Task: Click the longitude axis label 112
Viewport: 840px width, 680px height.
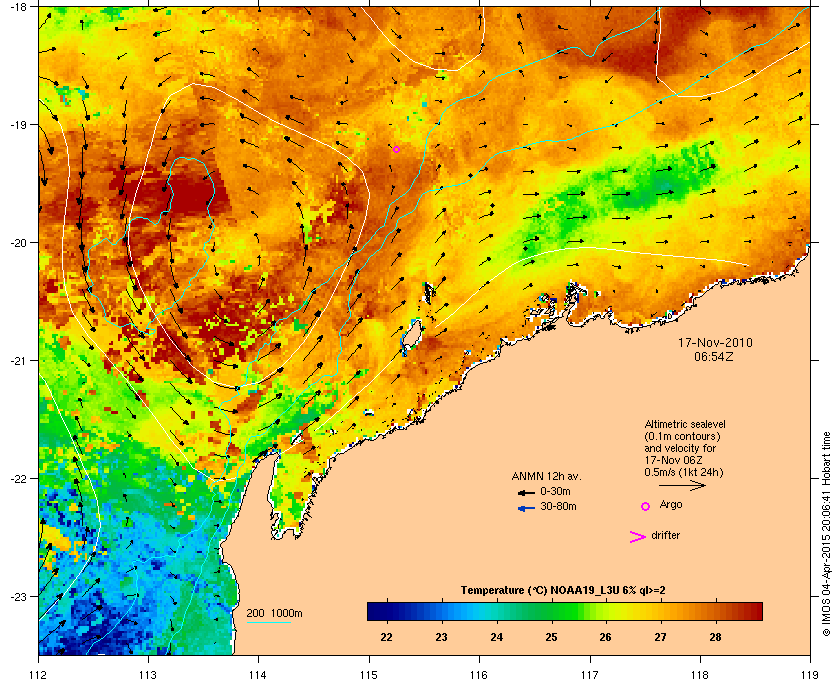Action: pyautogui.click(x=39, y=674)
